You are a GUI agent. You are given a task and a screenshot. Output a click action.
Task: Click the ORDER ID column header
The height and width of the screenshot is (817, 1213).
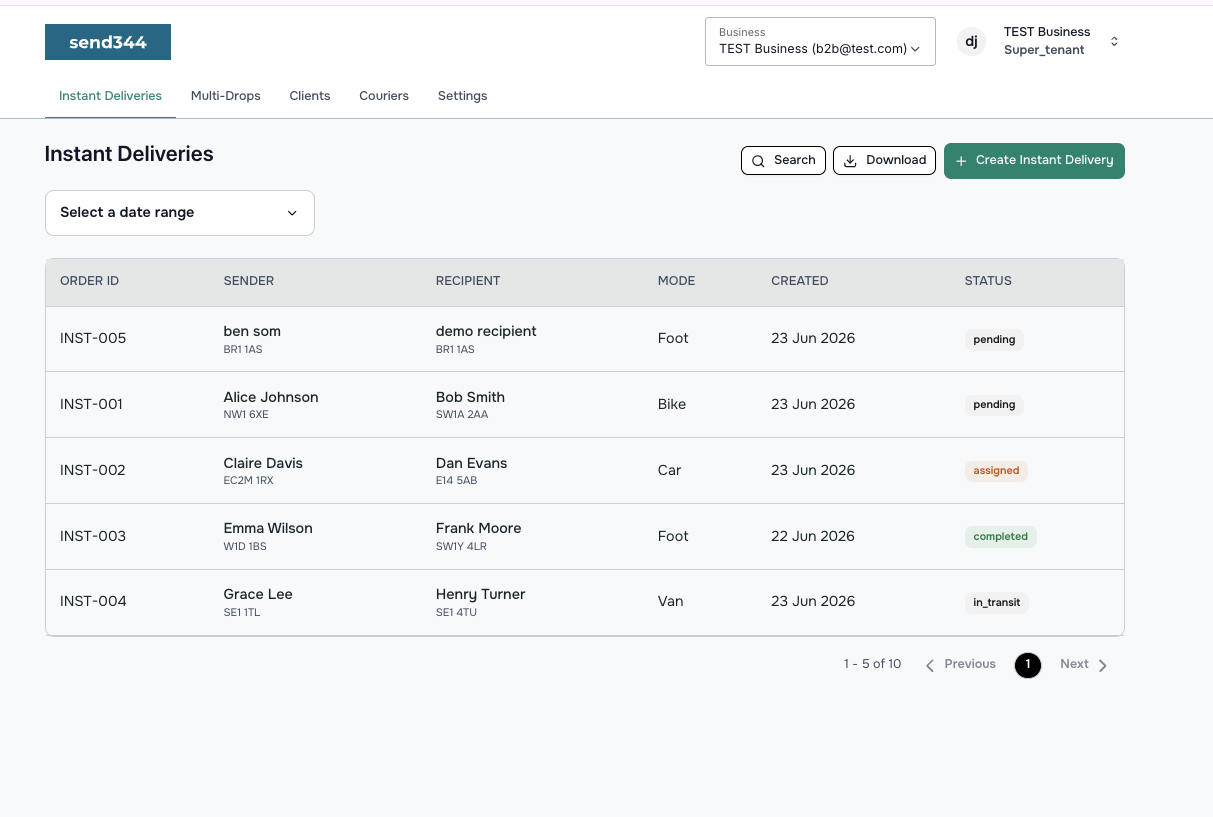coord(90,281)
